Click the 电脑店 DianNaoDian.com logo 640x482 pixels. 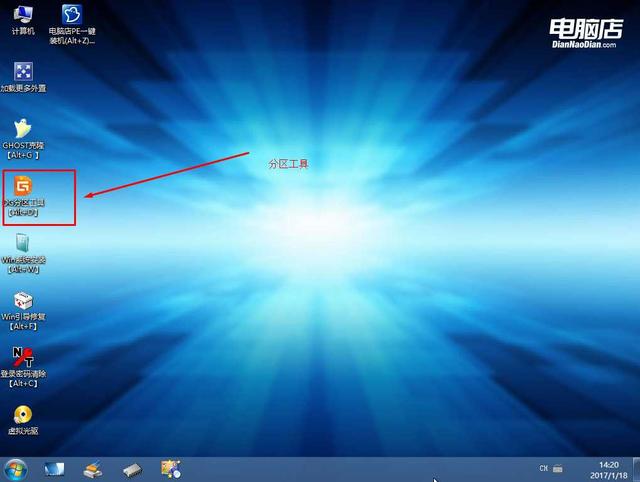(x=586, y=33)
